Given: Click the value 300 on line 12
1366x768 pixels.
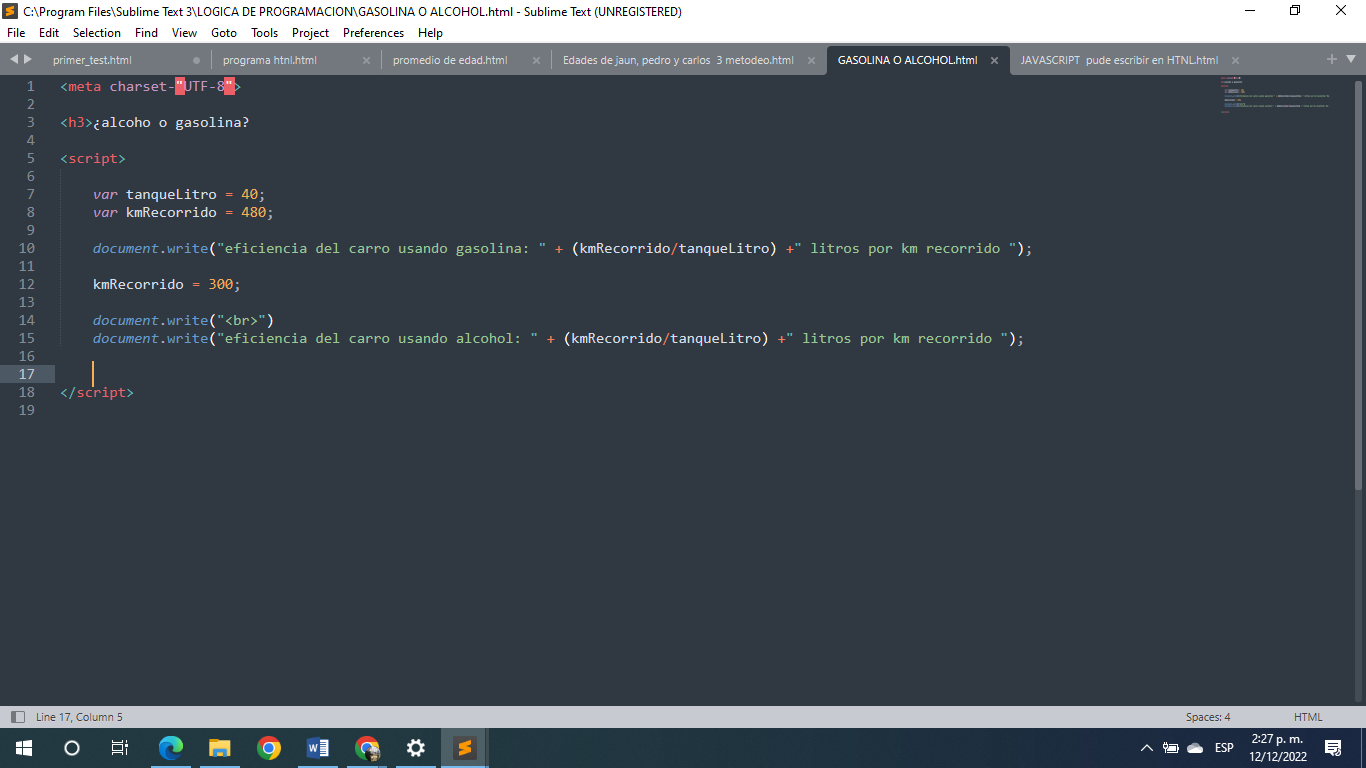Looking at the screenshot, I should (220, 284).
